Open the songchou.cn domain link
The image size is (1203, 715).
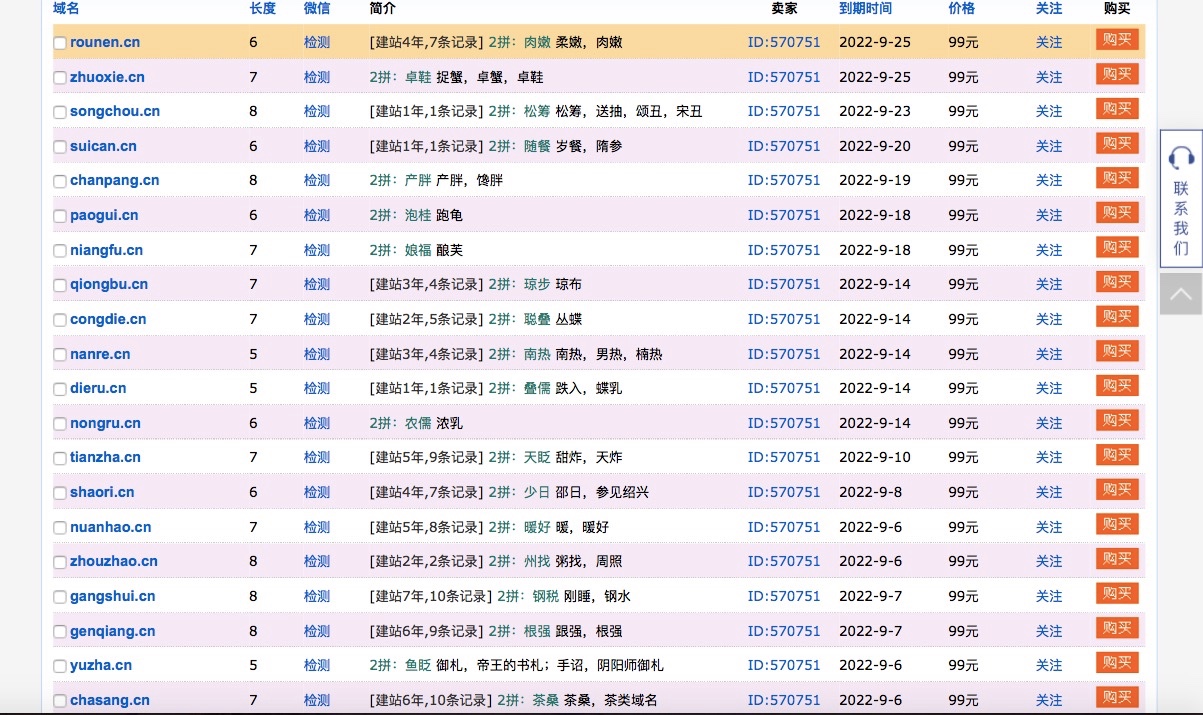115,111
